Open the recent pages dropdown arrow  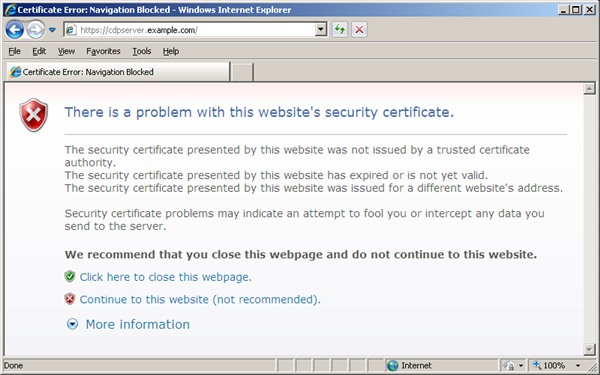(x=52, y=30)
